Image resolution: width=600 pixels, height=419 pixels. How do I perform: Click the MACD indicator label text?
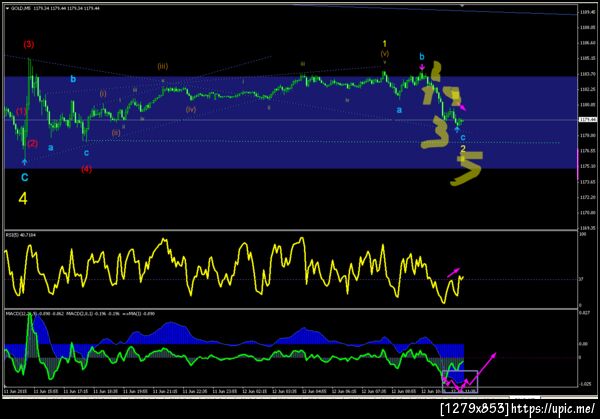click(80, 314)
